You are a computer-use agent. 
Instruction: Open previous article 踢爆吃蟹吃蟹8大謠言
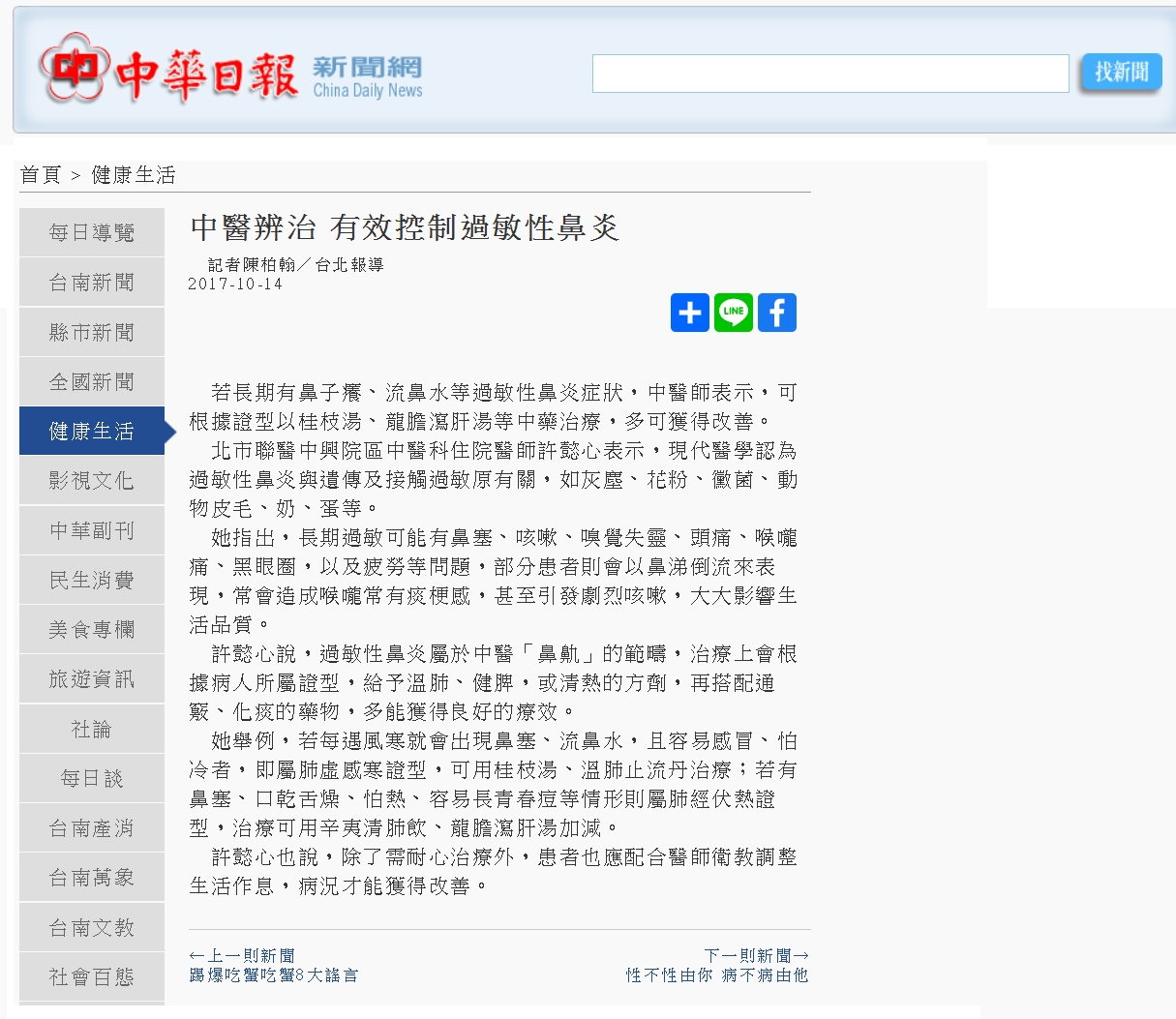point(274,975)
